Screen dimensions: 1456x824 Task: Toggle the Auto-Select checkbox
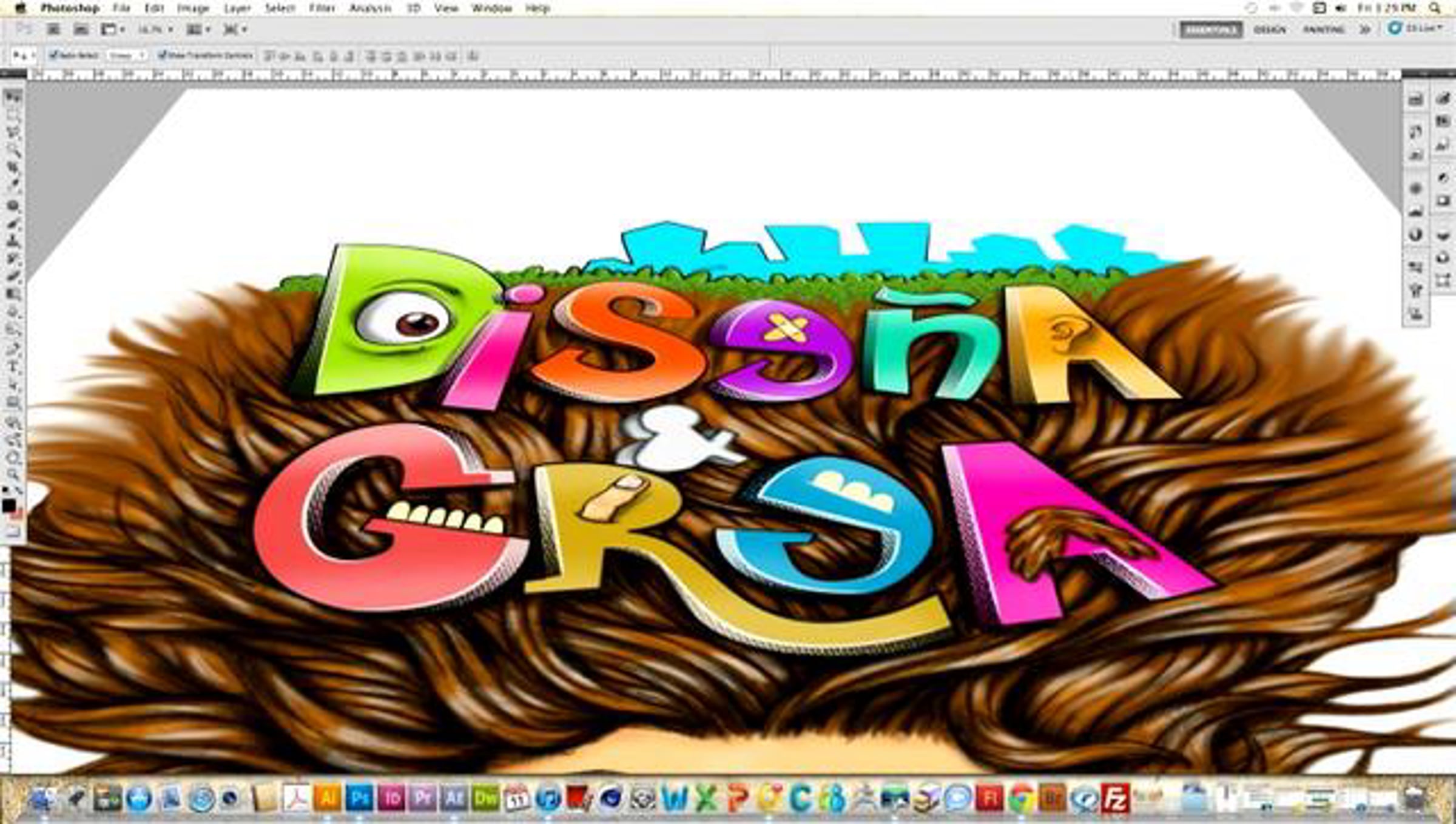click(x=53, y=55)
